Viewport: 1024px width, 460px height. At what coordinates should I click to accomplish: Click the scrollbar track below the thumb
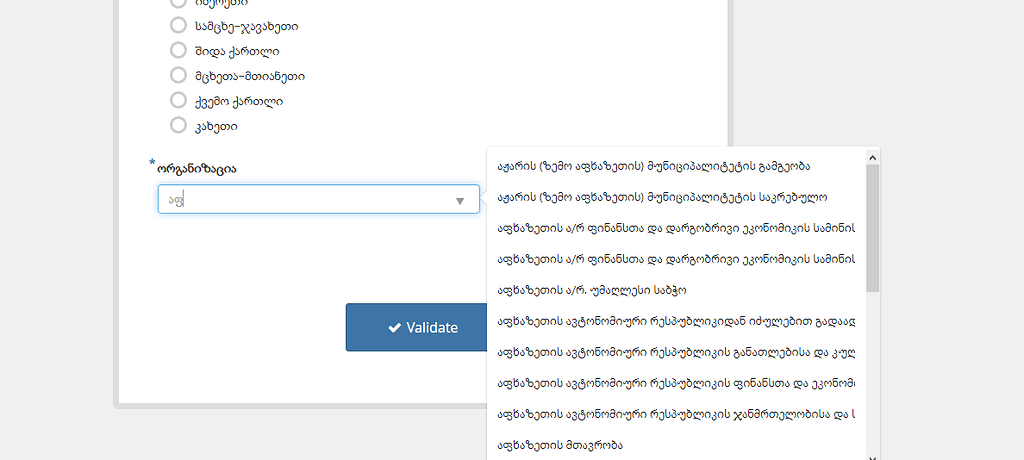click(873, 370)
